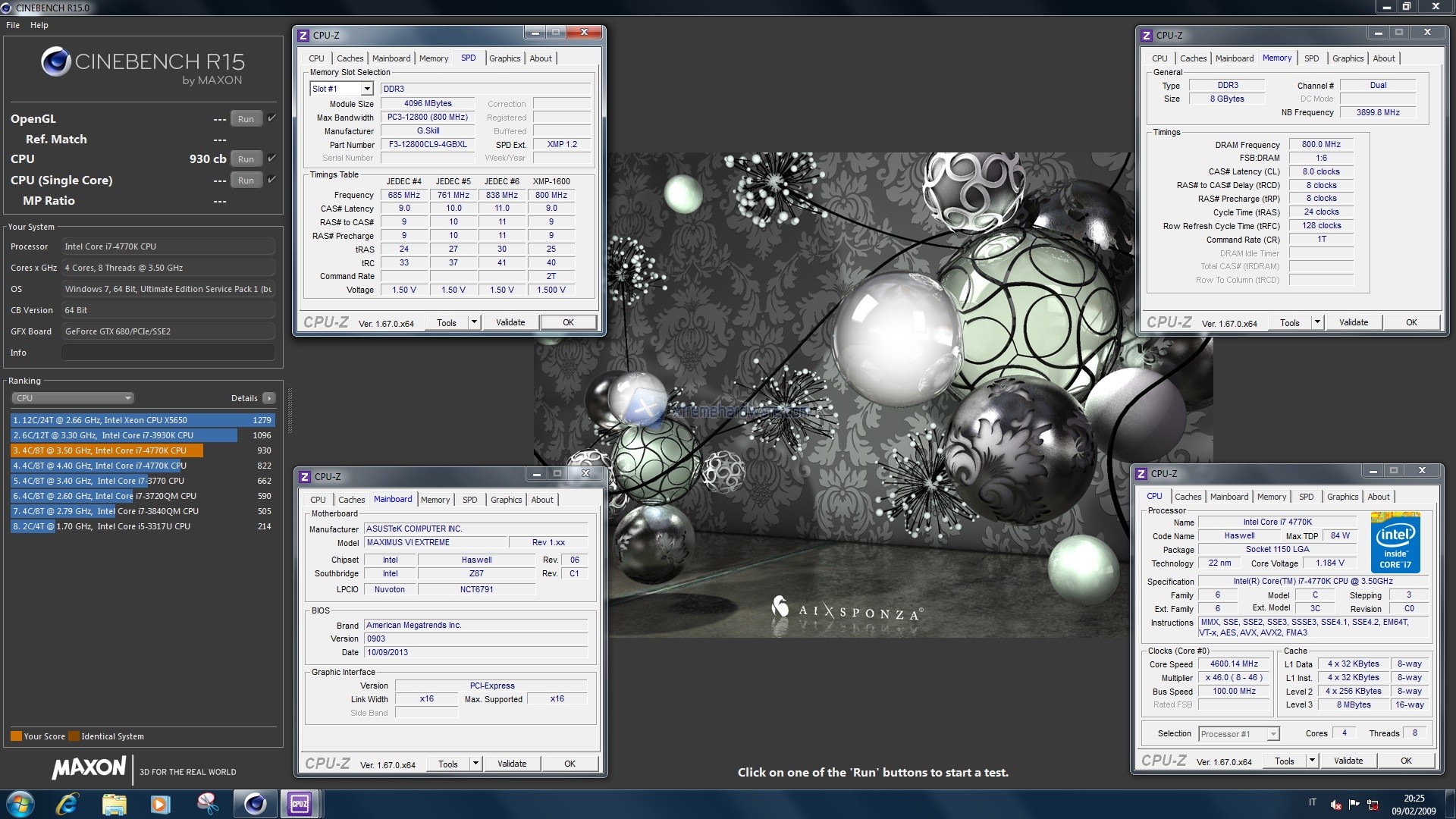Click the muted volume tray icon
The width and height of the screenshot is (1456, 819).
coord(1336,805)
